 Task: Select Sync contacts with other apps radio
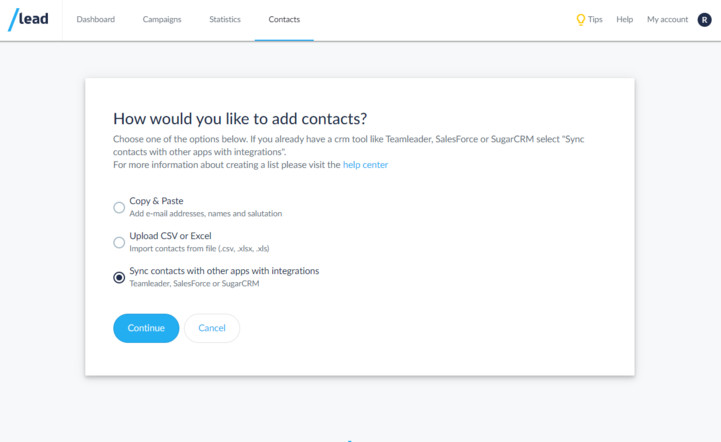pyautogui.click(x=119, y=277)
